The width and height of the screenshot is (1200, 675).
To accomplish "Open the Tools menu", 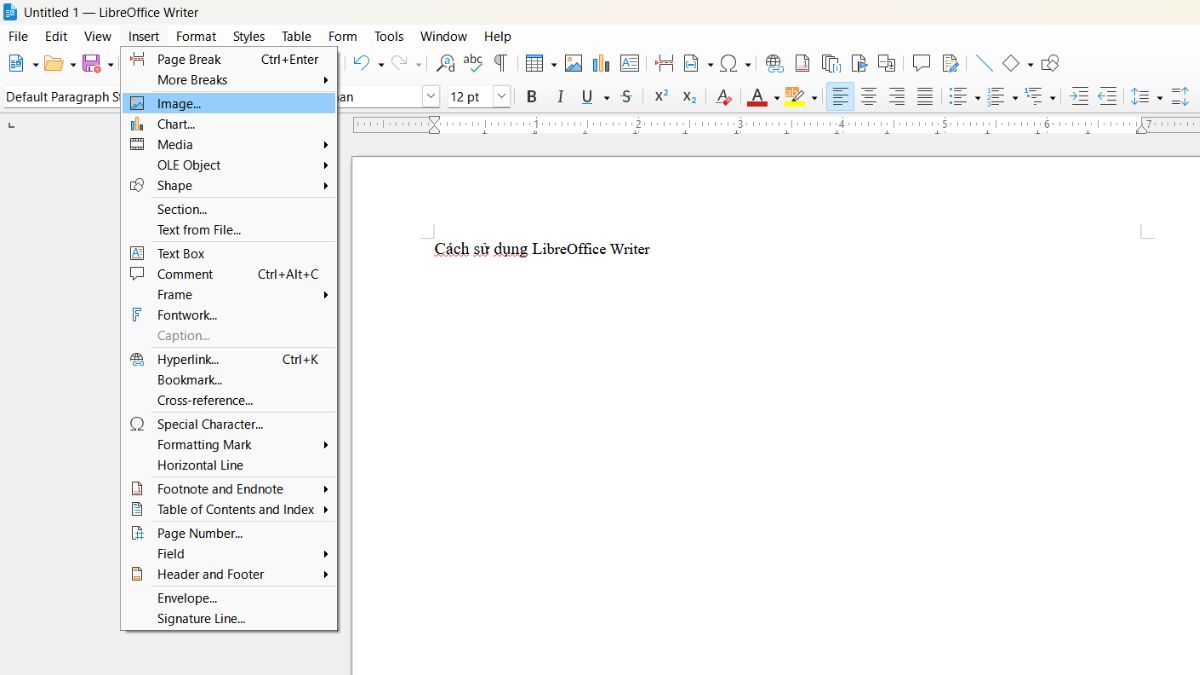I will click(x=389, y=36).
